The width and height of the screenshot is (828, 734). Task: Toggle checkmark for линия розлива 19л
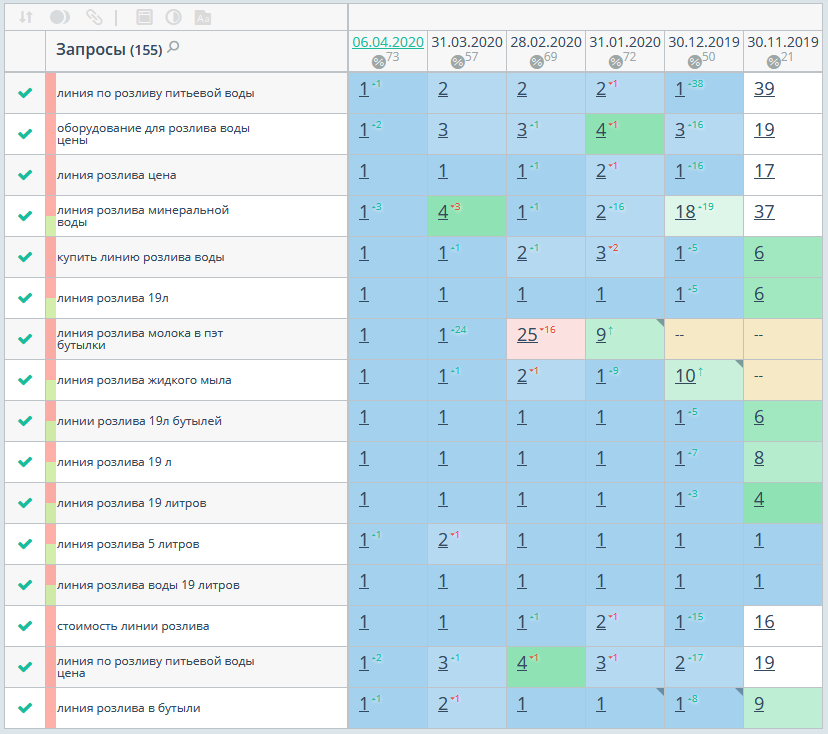[25, 298]
